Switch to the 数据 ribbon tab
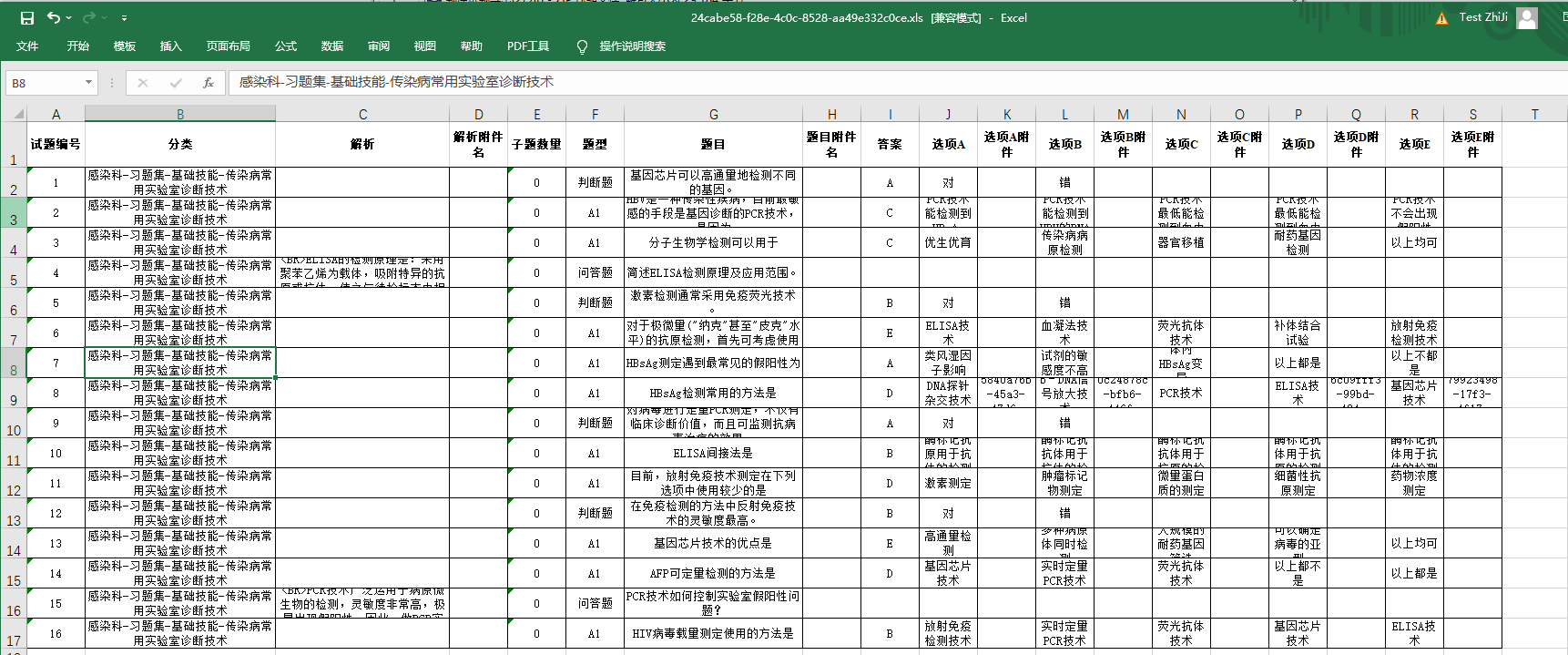 332,46
